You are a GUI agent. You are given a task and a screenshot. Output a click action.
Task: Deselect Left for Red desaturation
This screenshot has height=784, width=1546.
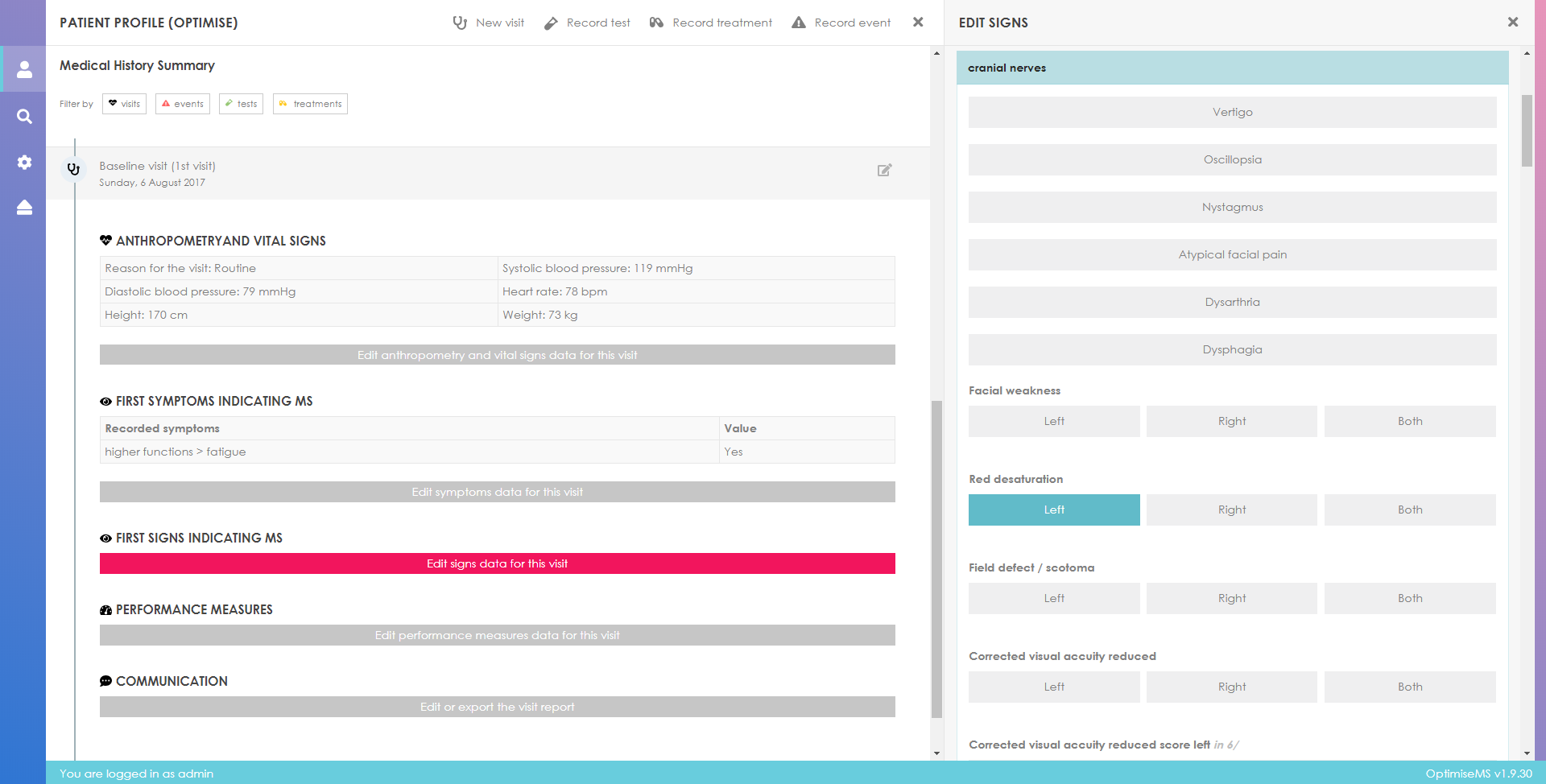click(1053, 510)
